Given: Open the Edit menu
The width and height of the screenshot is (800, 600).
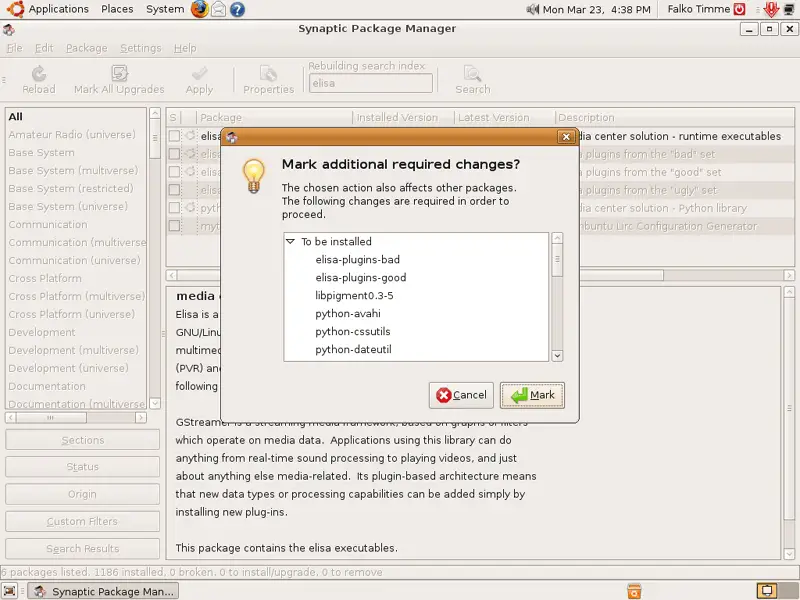Looking at the screenshot, I should pos(44,48).
